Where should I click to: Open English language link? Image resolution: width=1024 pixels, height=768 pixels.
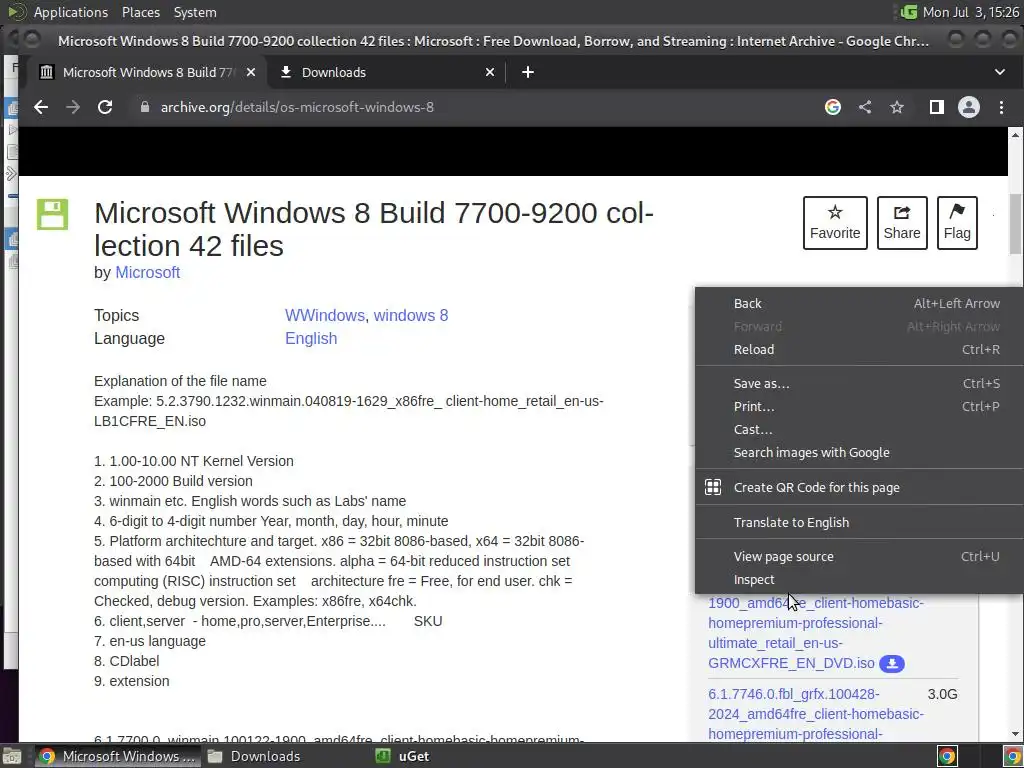tap(311, 338)
